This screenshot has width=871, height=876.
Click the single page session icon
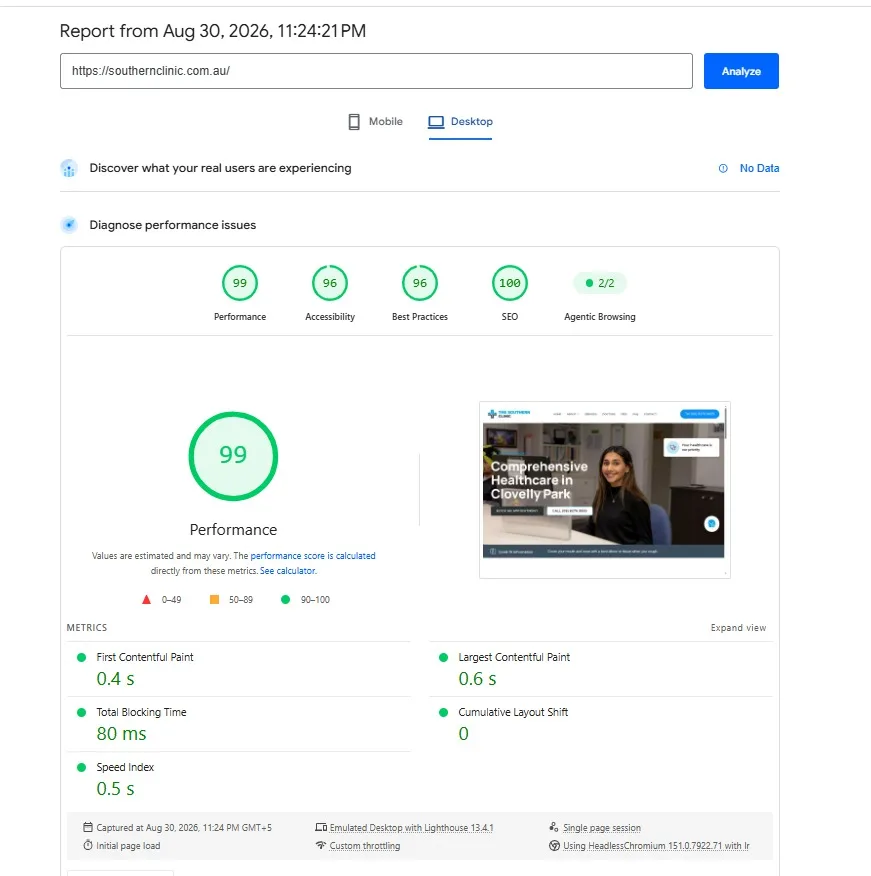pos(554,827)
